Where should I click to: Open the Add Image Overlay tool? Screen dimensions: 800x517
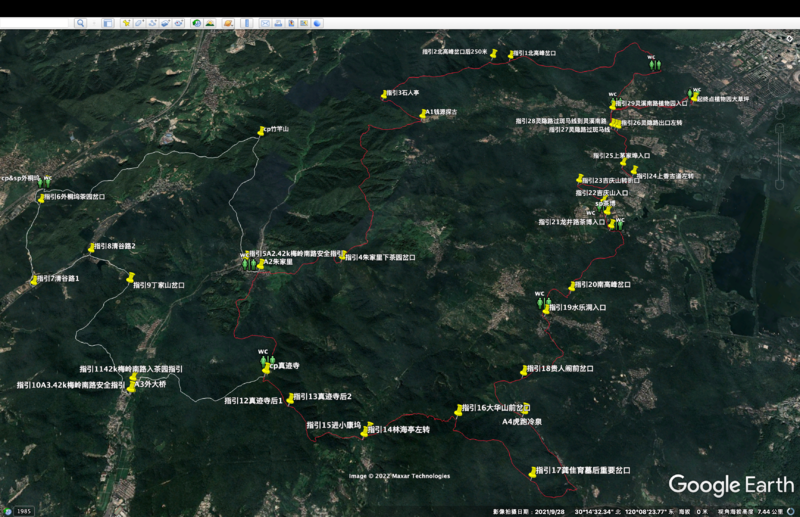point(165,23)
